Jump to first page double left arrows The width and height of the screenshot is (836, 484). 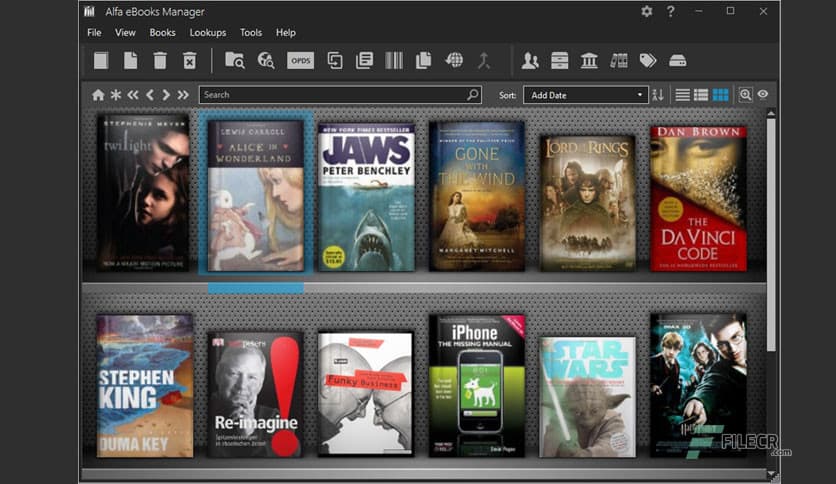[x=133, y=95]
